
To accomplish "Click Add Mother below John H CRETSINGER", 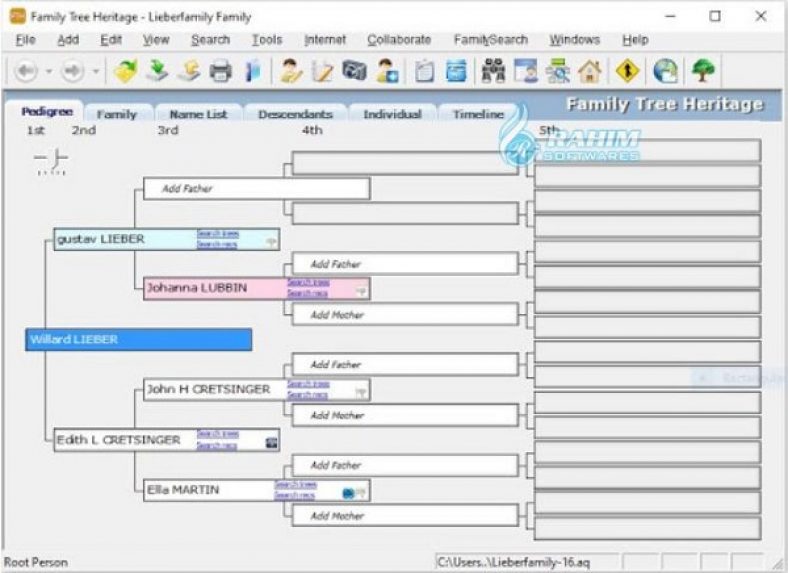I will pyautogui.click(x=405, y=415).
